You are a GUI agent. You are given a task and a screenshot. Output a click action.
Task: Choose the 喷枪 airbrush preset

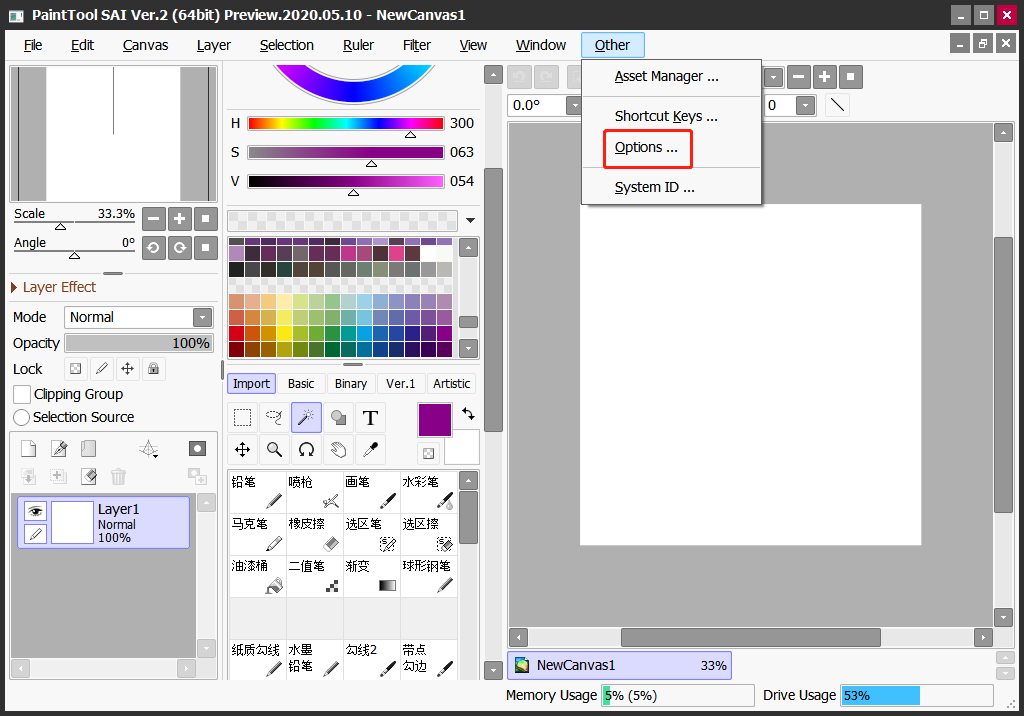click(x=314, y=492)
